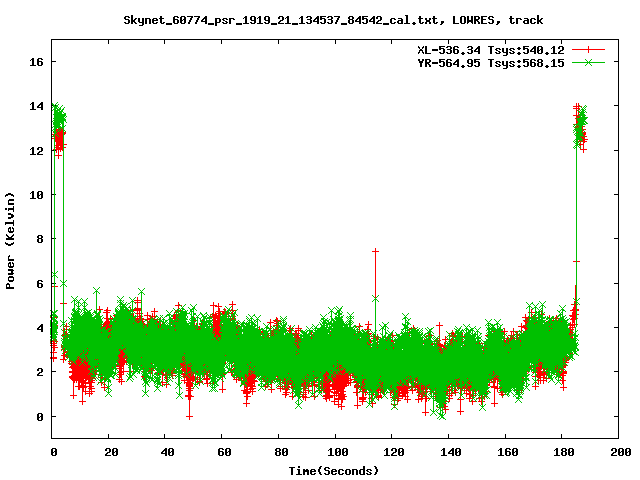Image resolution: width=640 pixels, height=480 pixels.
Task: Click the red XL legend line sample
Action: click(x=588, y=50)
